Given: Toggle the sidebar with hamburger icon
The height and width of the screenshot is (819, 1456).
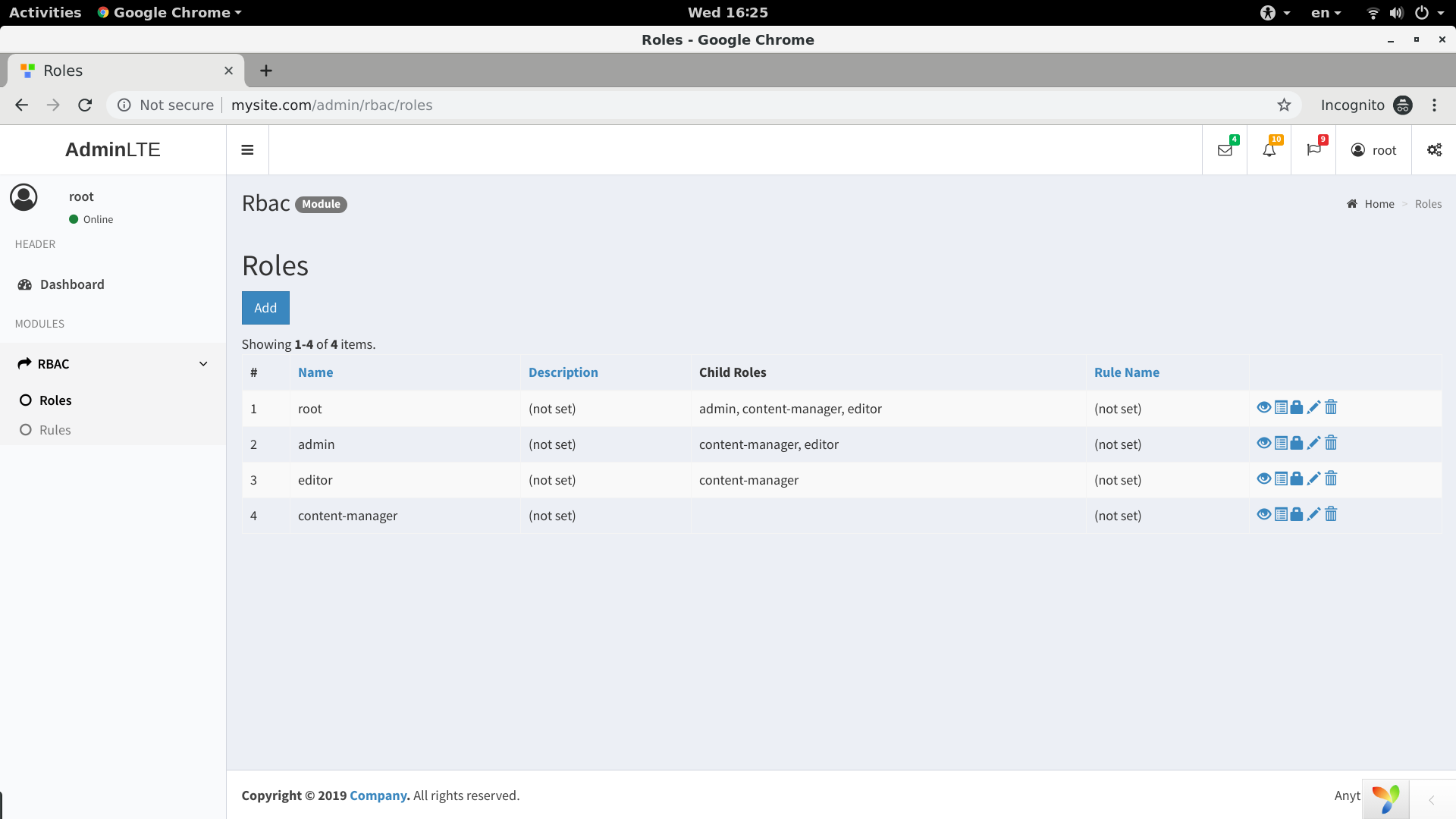Looking at the screenshot, I should pyautogui.click(x=247, y=150).
